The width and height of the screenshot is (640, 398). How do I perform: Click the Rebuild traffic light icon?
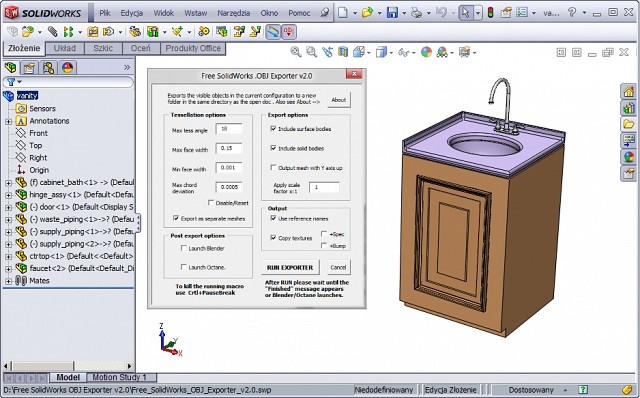(491, 13)
